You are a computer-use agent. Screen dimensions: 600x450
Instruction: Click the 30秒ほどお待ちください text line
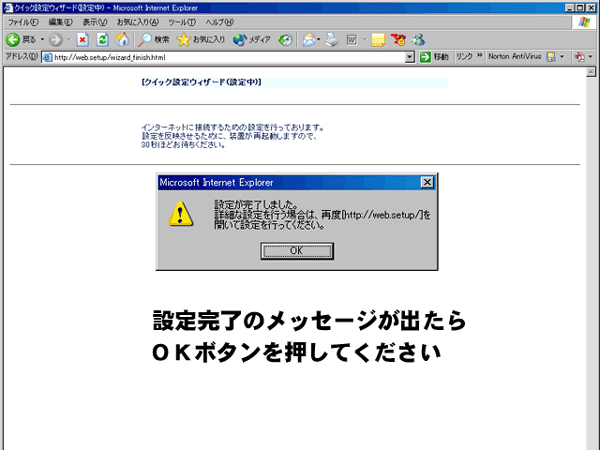click(x=183, y=145)
